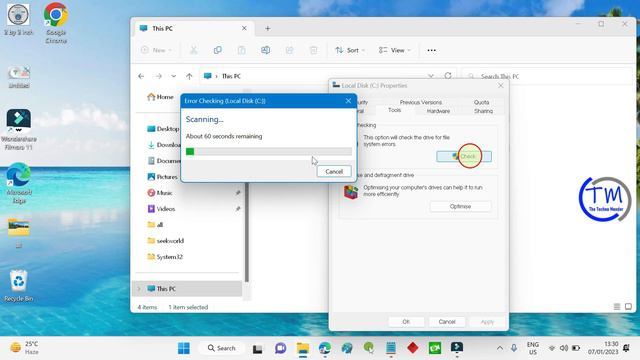Open a new File Explorer tab
This screenshot has height=360, width=640.
pyautogui.click(x=267, y=29)
